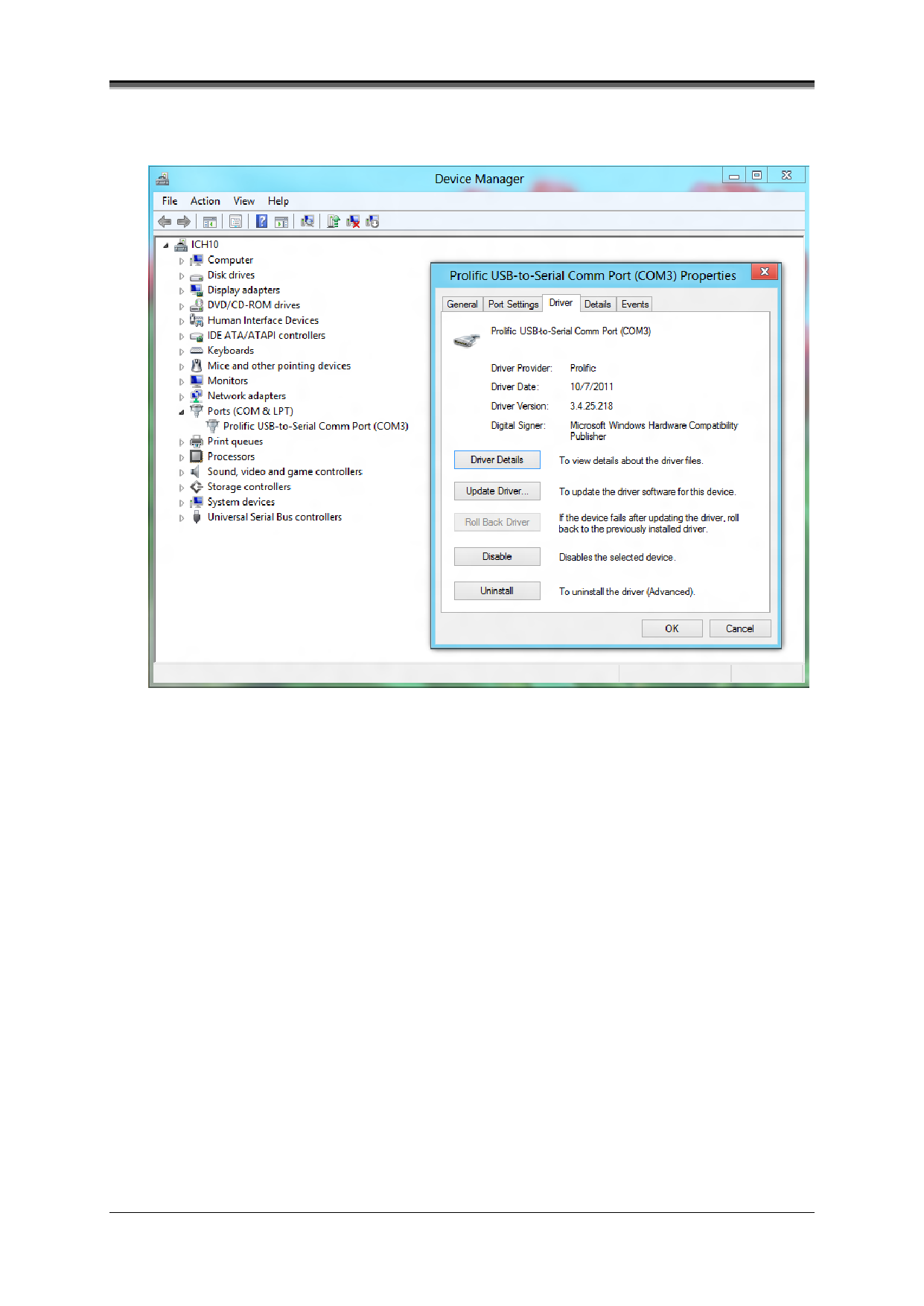924x1306 pixels.
Task: Expand the Network adapters category
Action: tap(182, 397)
